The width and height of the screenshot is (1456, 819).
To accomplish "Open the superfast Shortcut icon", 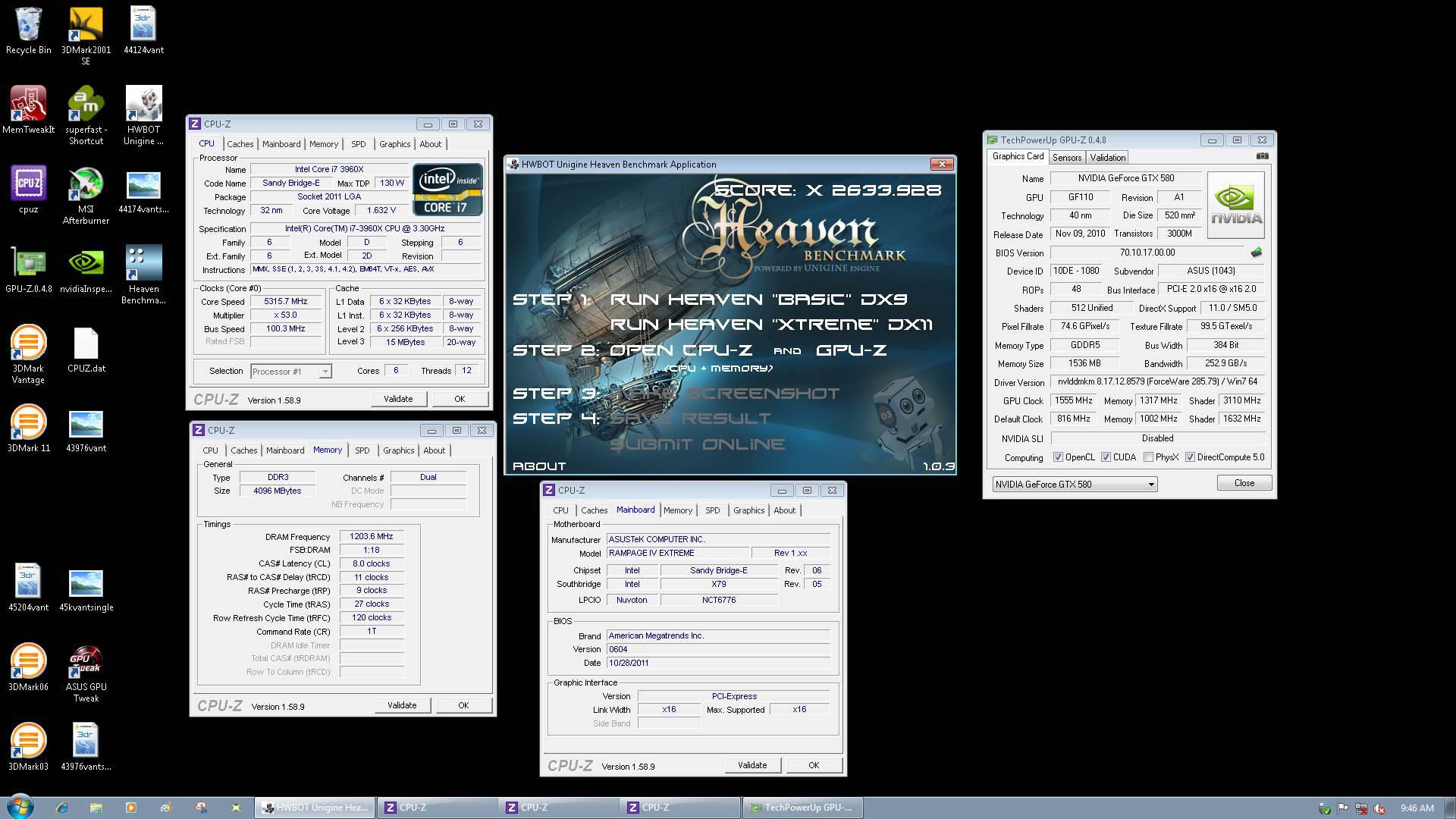I will tap(86, 115).
